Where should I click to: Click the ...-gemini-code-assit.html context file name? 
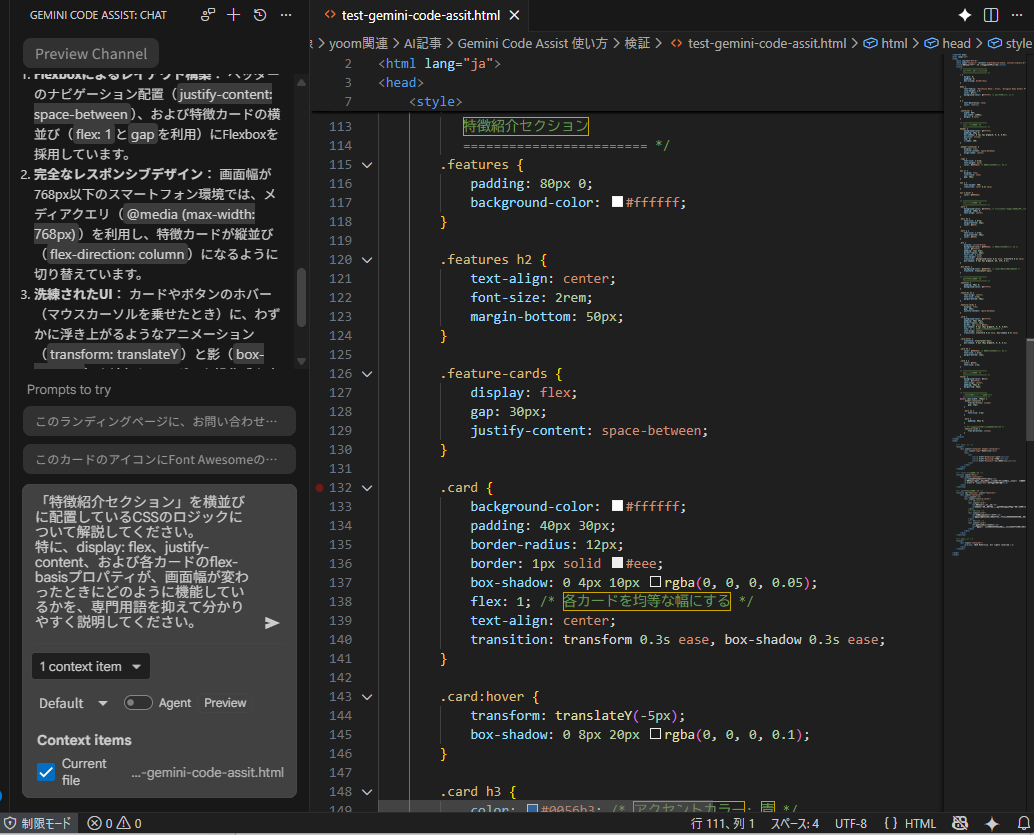pos(207,772)
